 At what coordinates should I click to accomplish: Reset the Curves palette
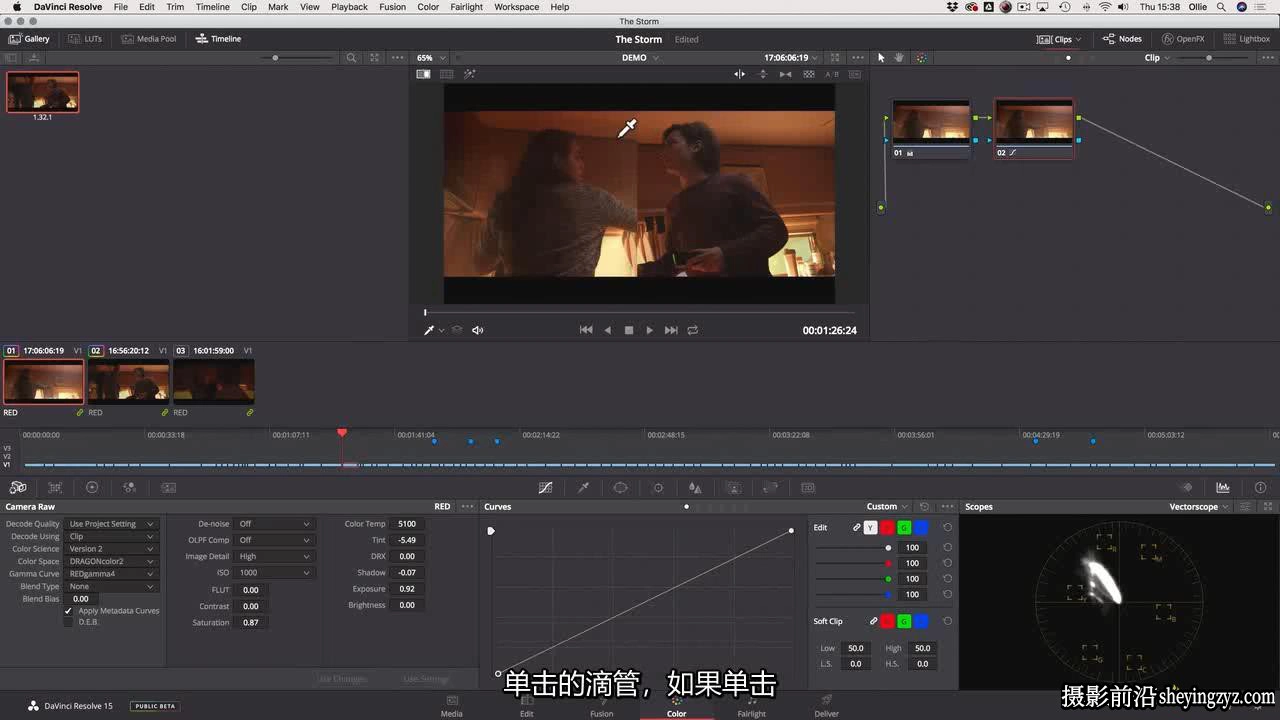pos(924,506)
